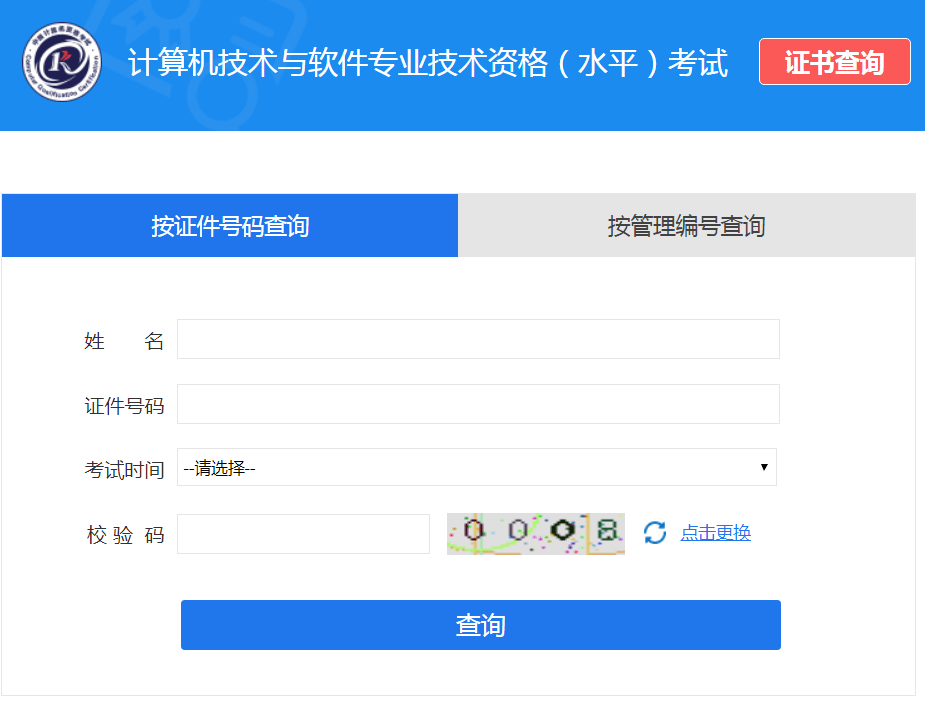Click the 计算机技术与软件专业技术资格 header title
The height and width of the screenshot is (711, 925).
(x=428, y=63)
